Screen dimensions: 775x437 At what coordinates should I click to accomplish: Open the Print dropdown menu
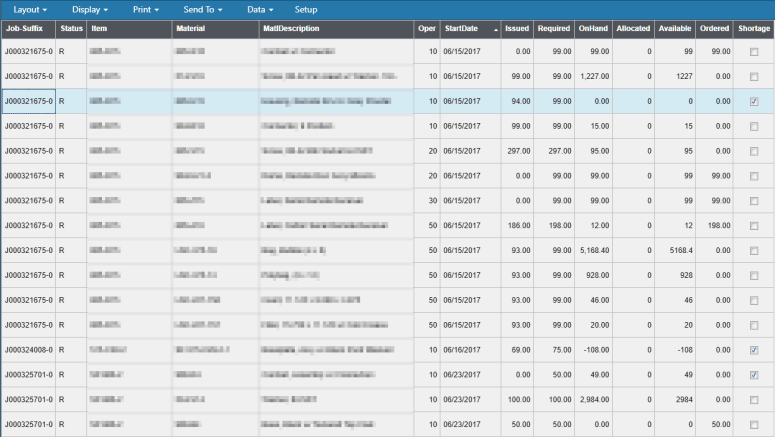[146, 9]
